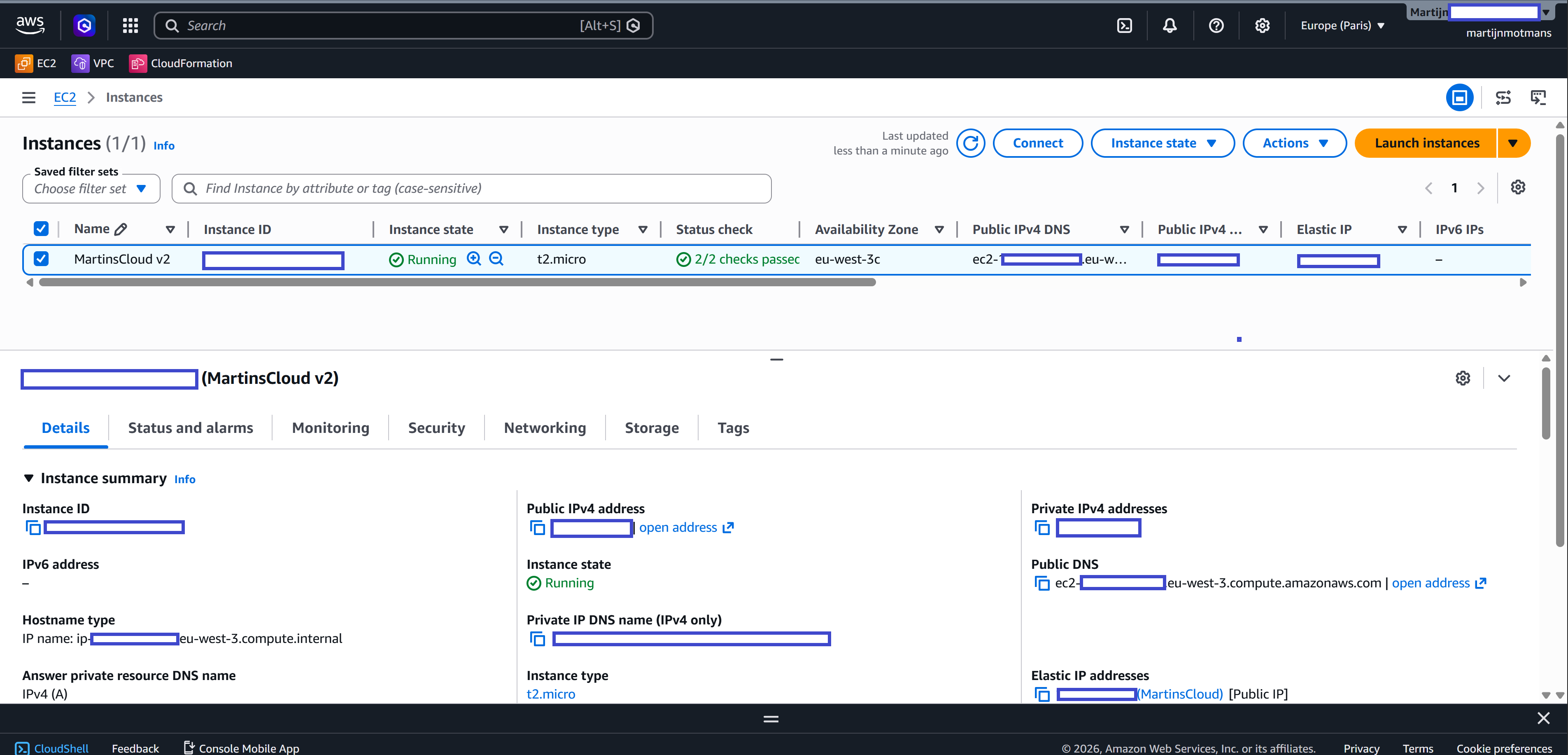
Task: Open the screen-share icon in the breadcrumb bar
Action: click(x=1538, y=98)
